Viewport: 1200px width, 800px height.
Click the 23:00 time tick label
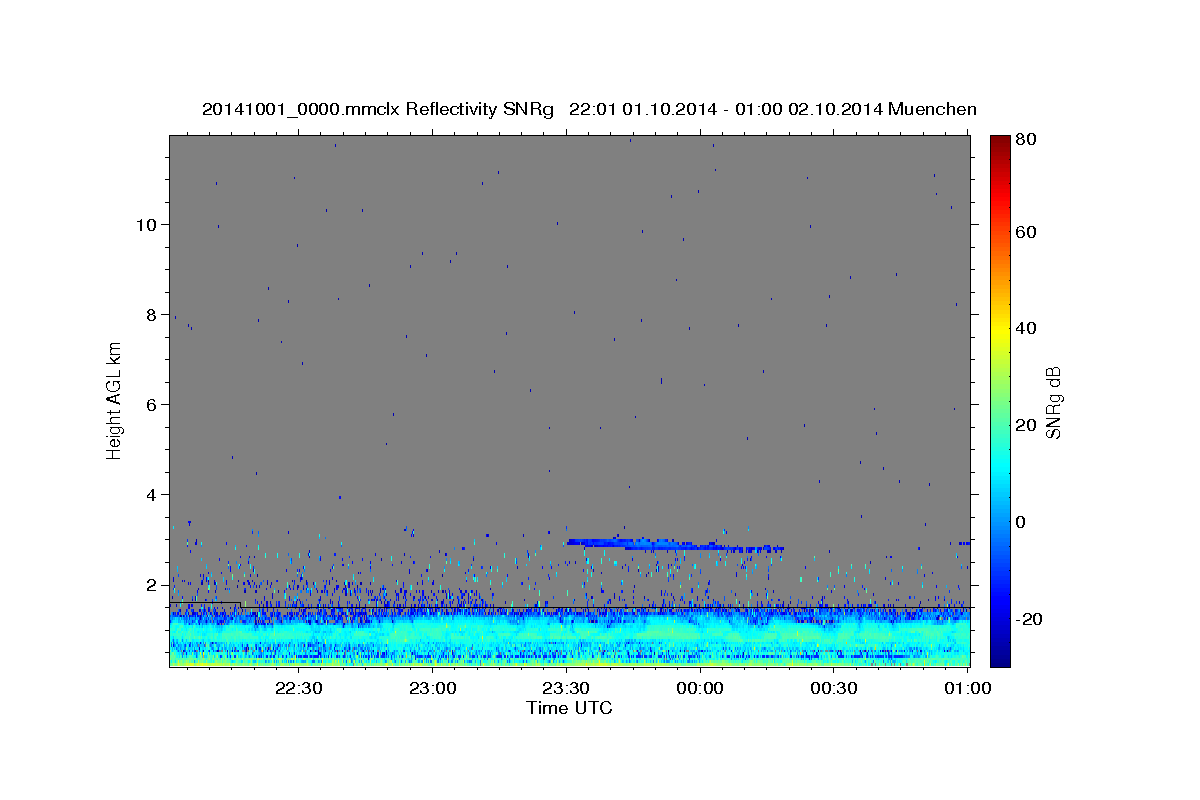(x=431, y=688)
